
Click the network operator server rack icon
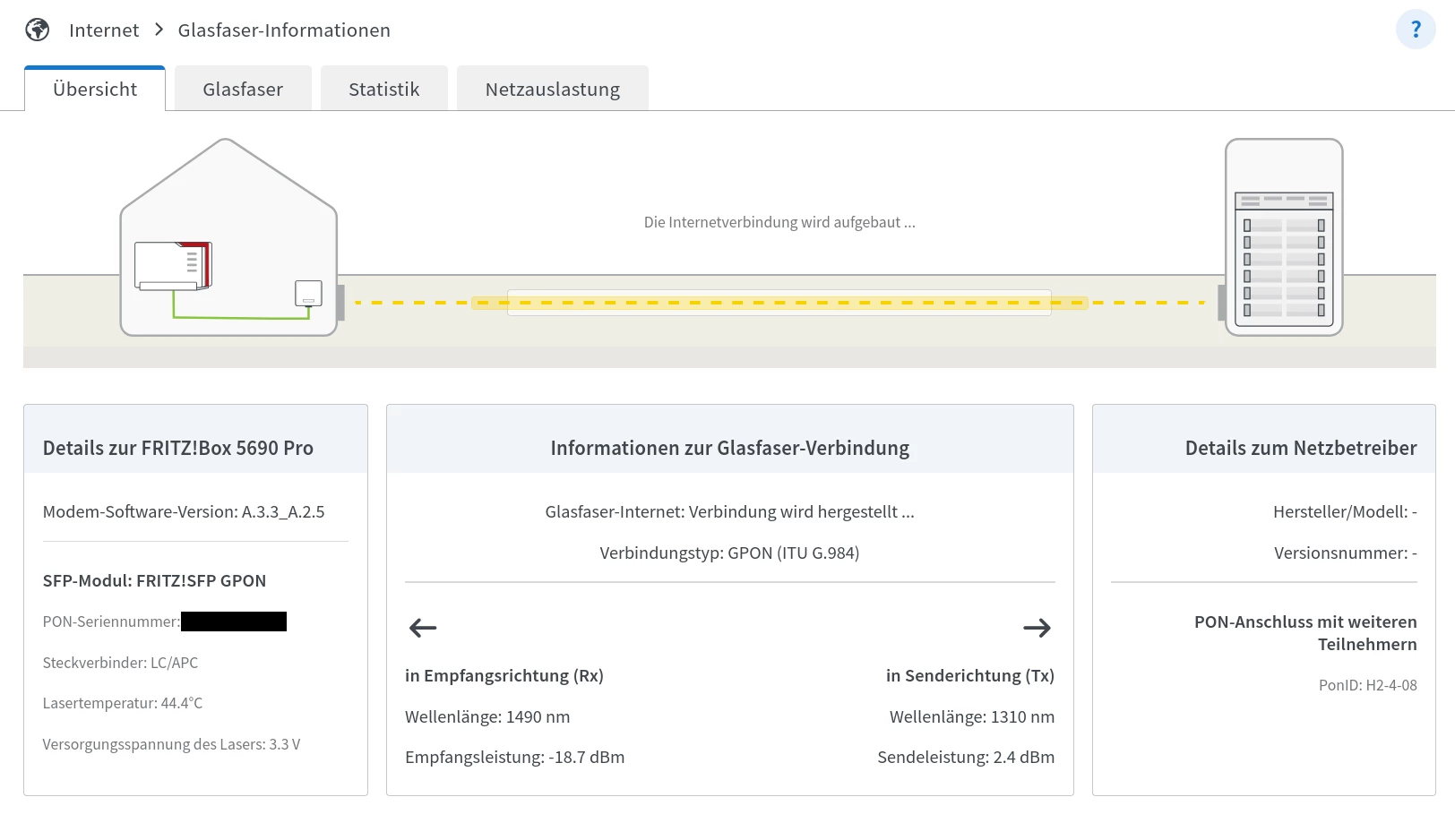pyautogui.click(x=1283, y=237)
